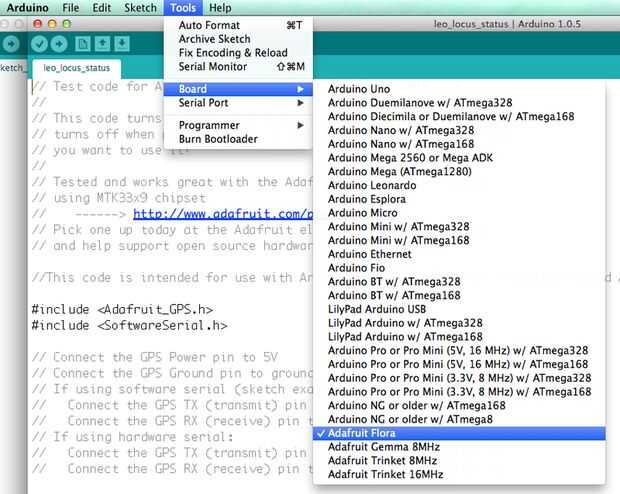
Task: Open the Sketch menu
Action: pos(140,8)
